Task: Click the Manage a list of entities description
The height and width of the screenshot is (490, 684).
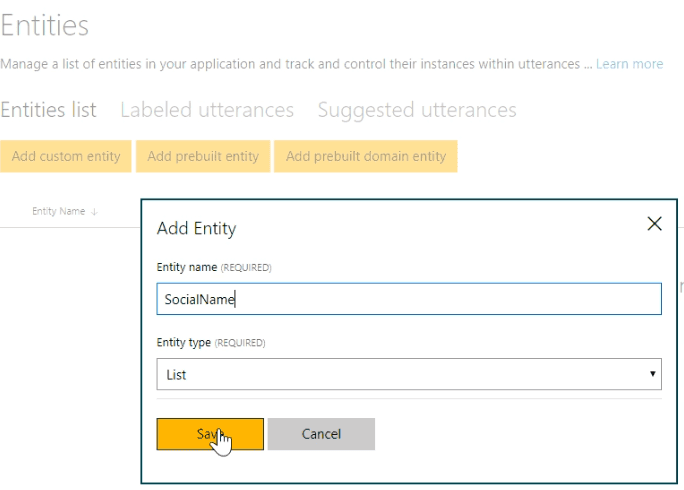Action: point(290,64)
